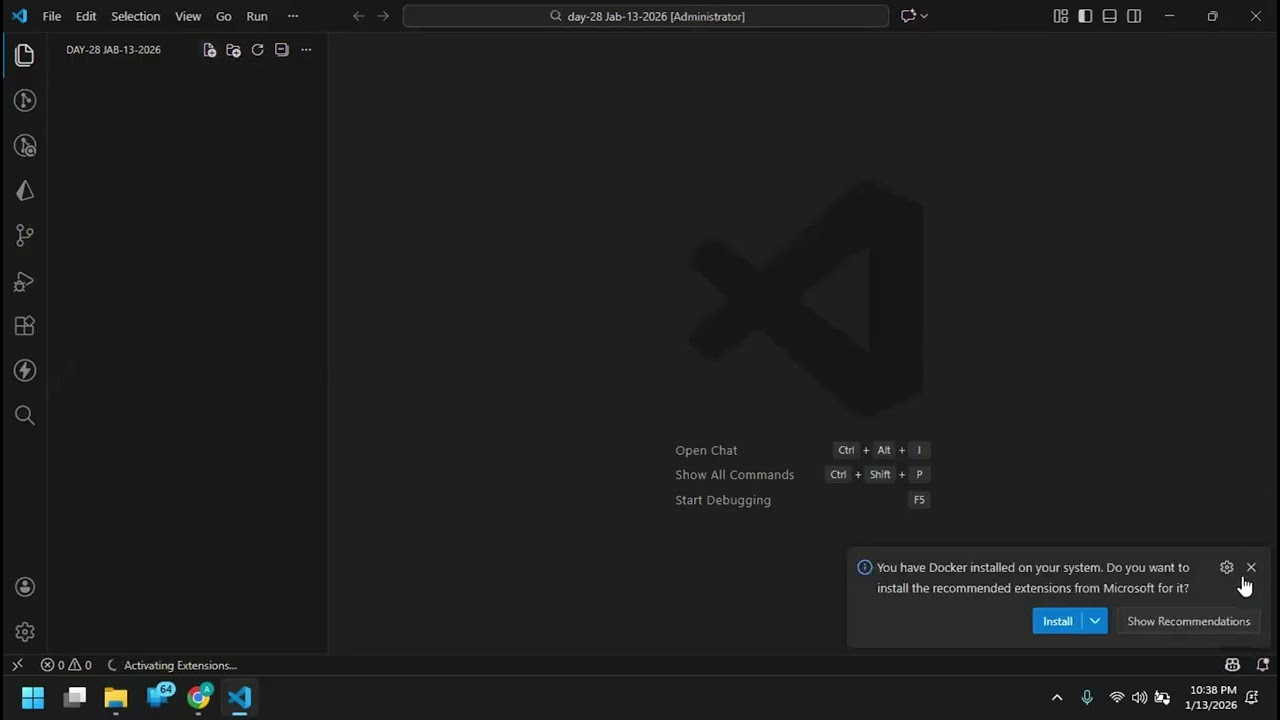
Task: Open the Copilot chat icon in title bar
Action: (908, 16)
